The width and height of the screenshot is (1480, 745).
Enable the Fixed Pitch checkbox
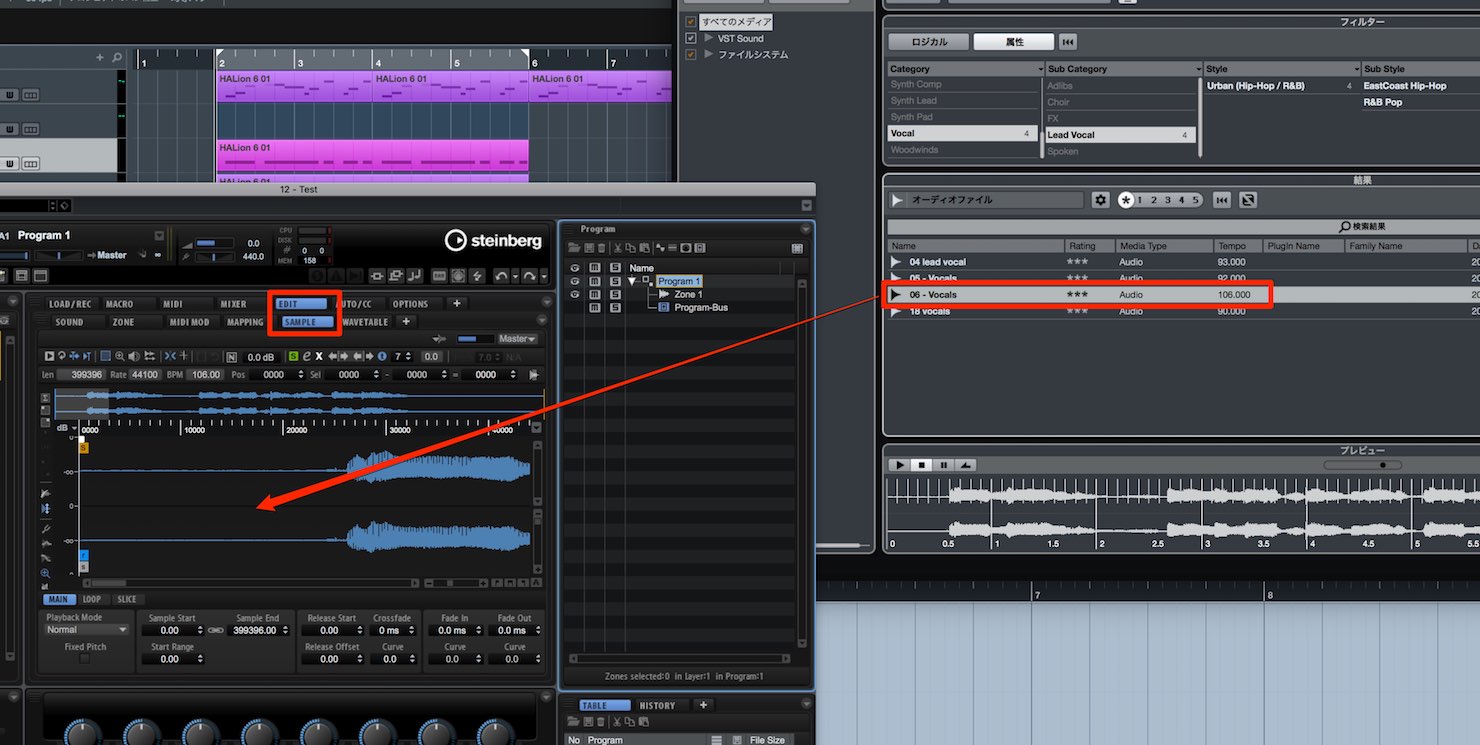pyautogui.click(x=84, y=659)
